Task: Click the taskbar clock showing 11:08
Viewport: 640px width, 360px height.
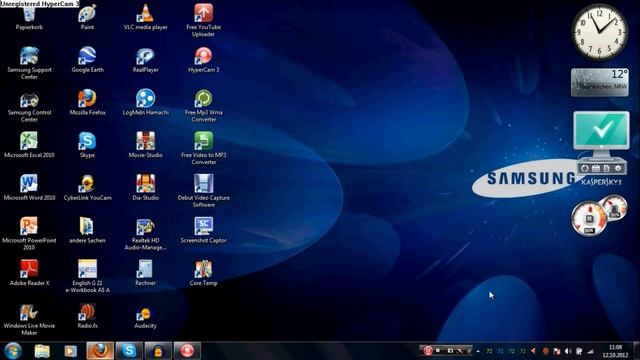Action: point(615,351)
